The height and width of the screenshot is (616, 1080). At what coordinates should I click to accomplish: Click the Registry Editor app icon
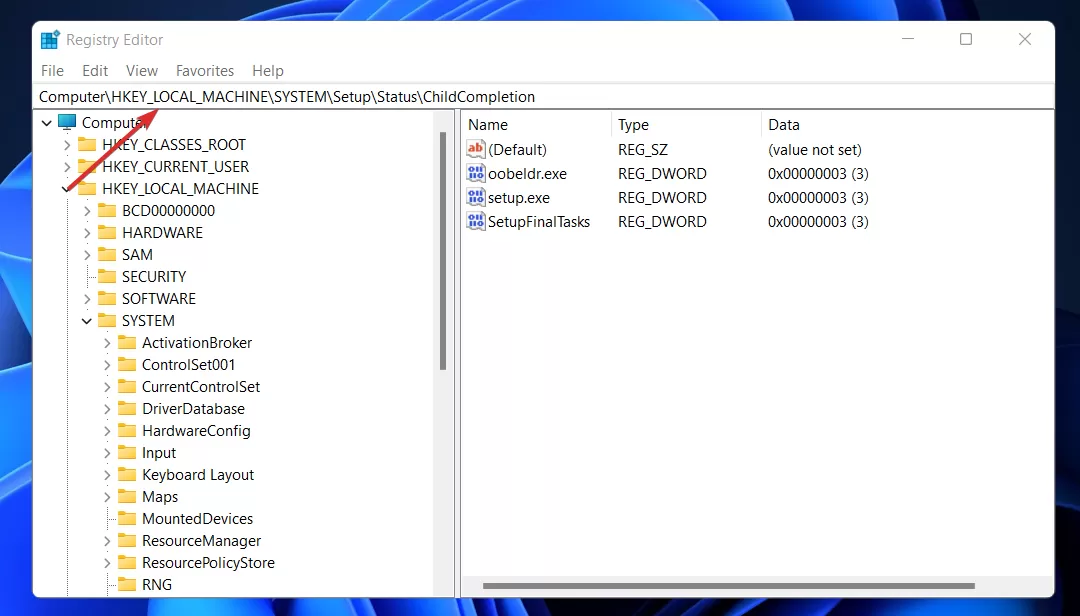tap(50, 40)
